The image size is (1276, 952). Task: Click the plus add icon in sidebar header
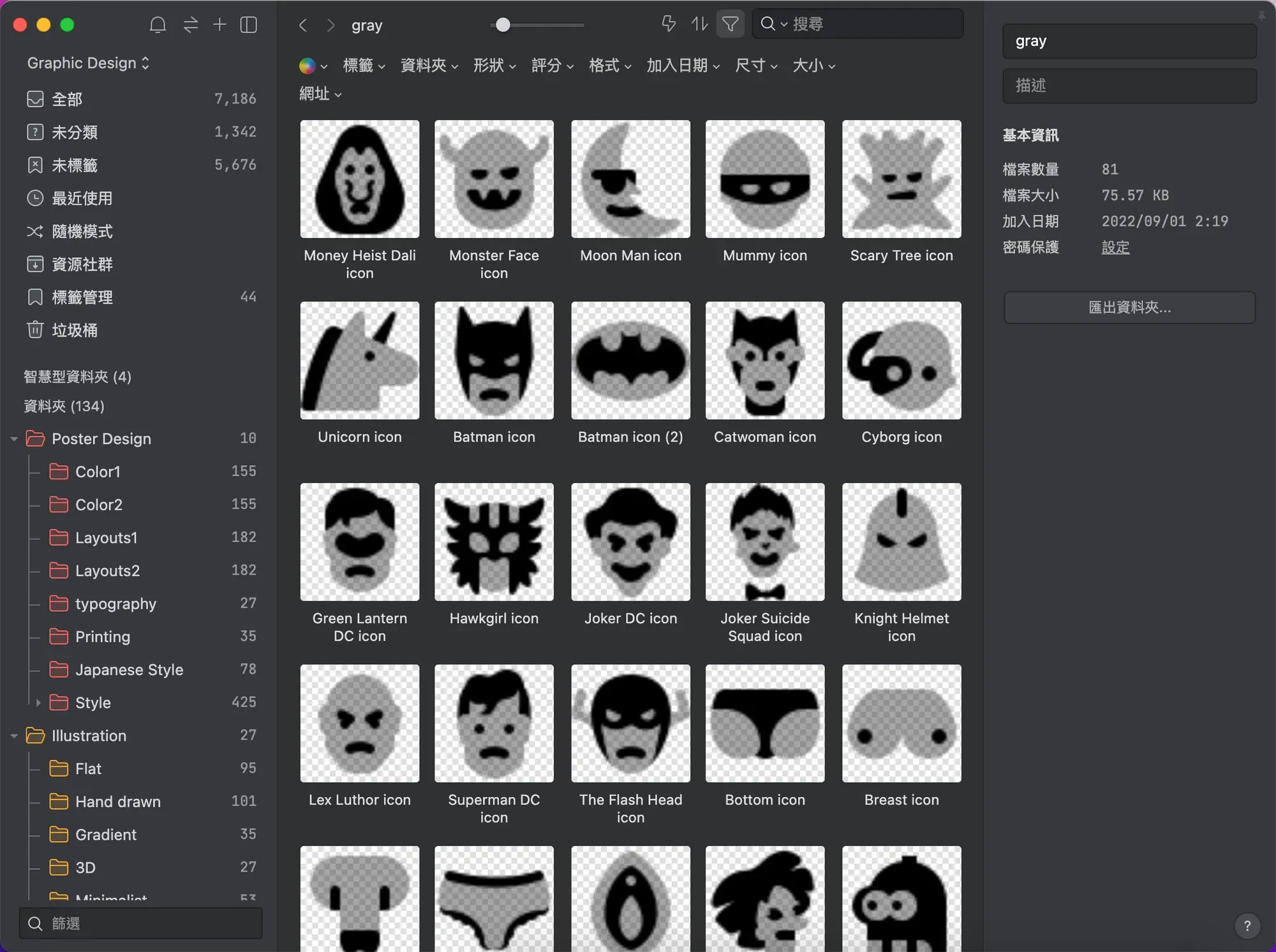pos(219,24)
